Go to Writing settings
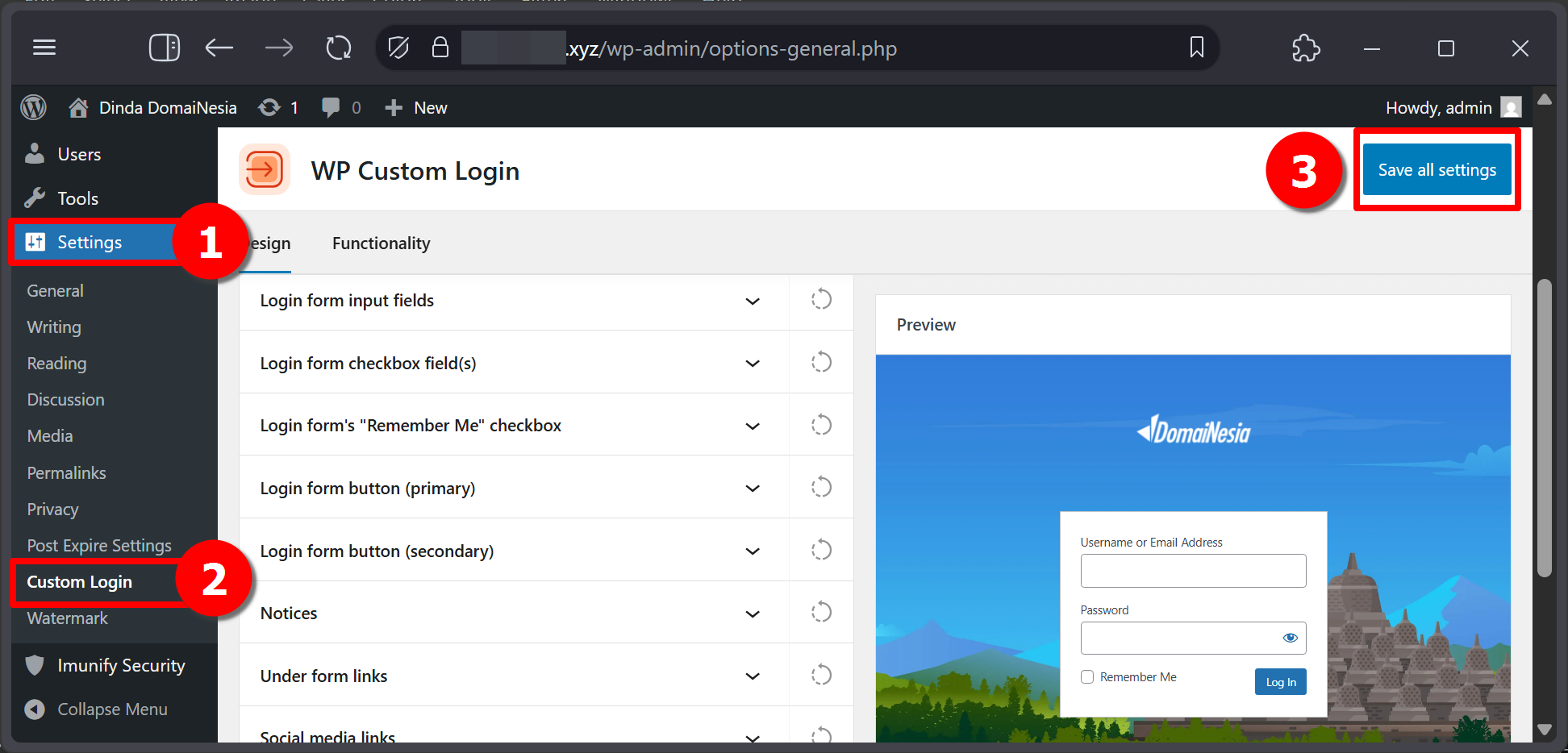 click(54, 327)
